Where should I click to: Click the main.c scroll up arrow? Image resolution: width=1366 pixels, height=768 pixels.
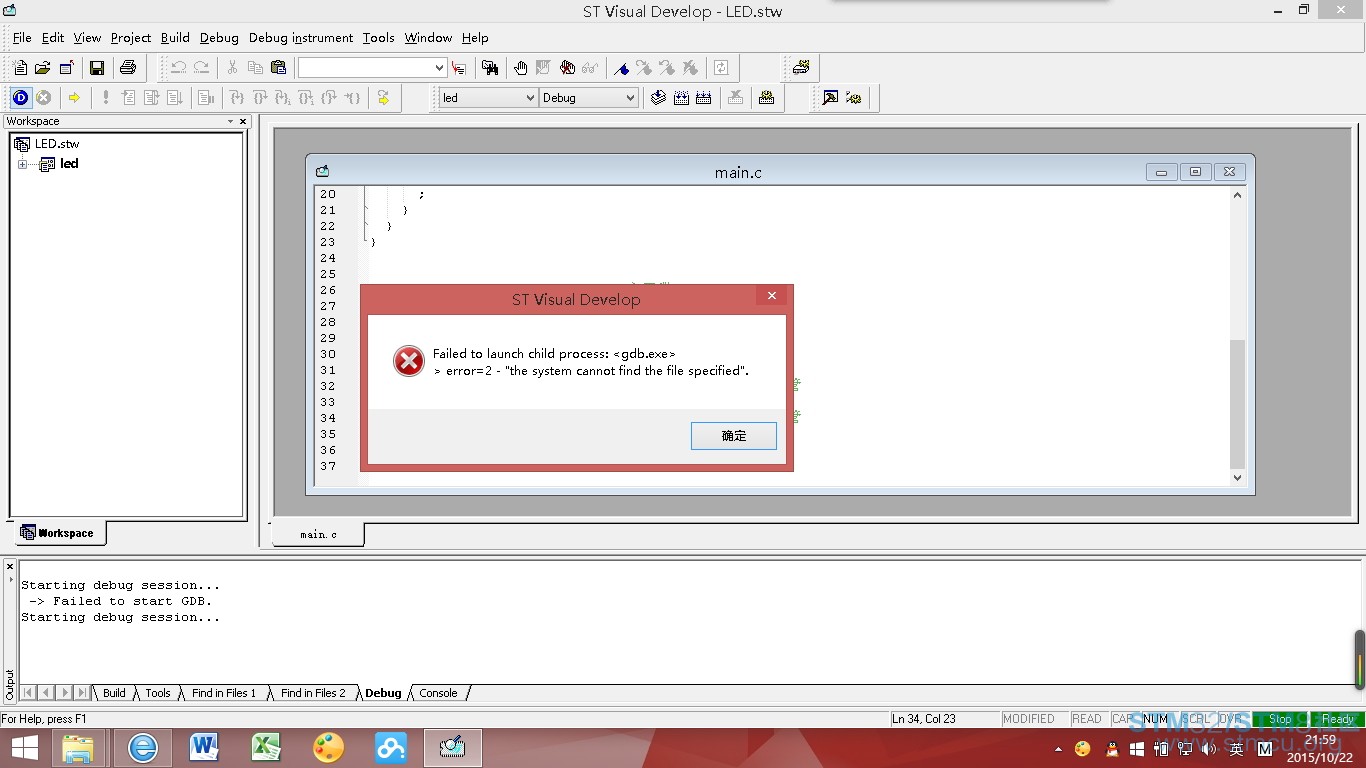click(1237, 195)
